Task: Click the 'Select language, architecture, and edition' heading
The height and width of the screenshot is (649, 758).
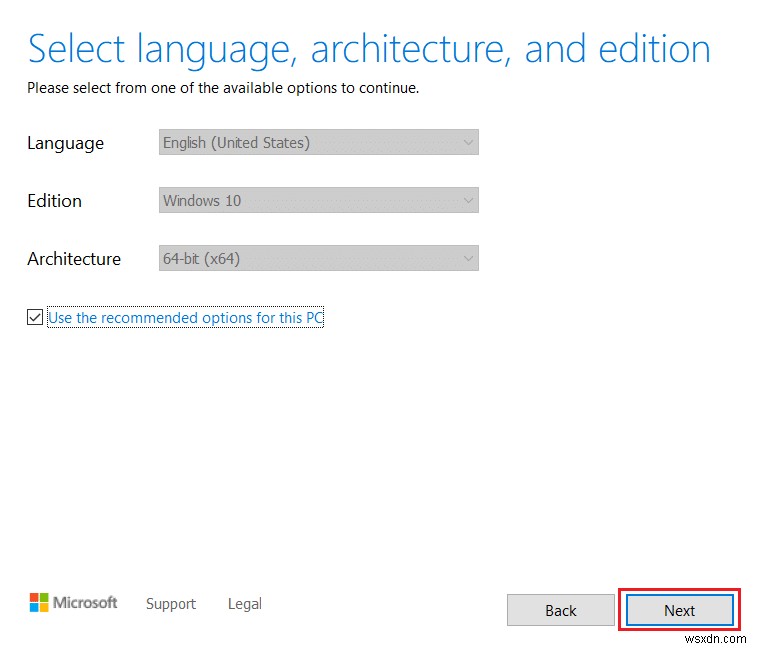Action: pyautogui.click(x=369, y=48)
